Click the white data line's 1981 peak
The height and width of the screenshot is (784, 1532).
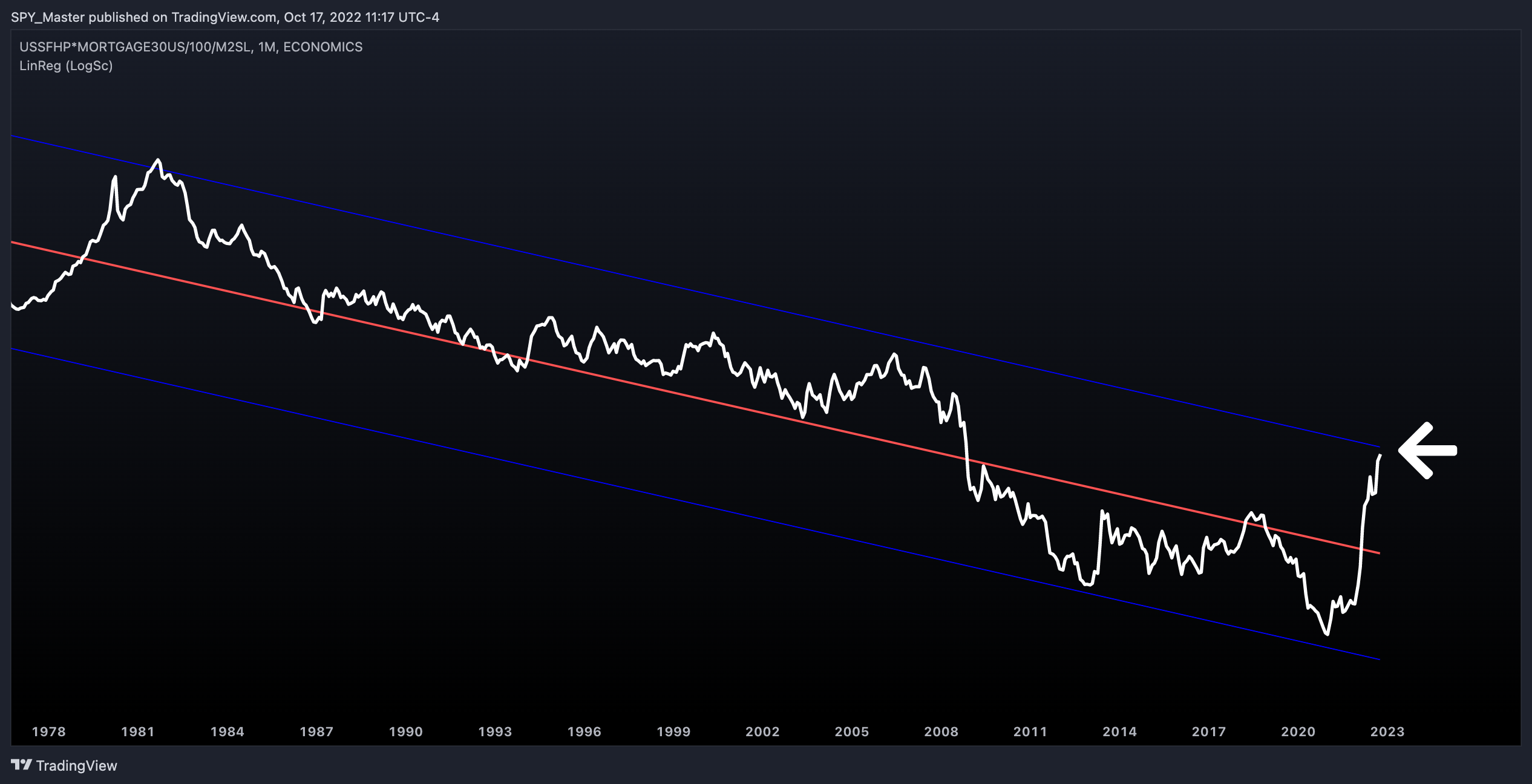coord(158,160)
